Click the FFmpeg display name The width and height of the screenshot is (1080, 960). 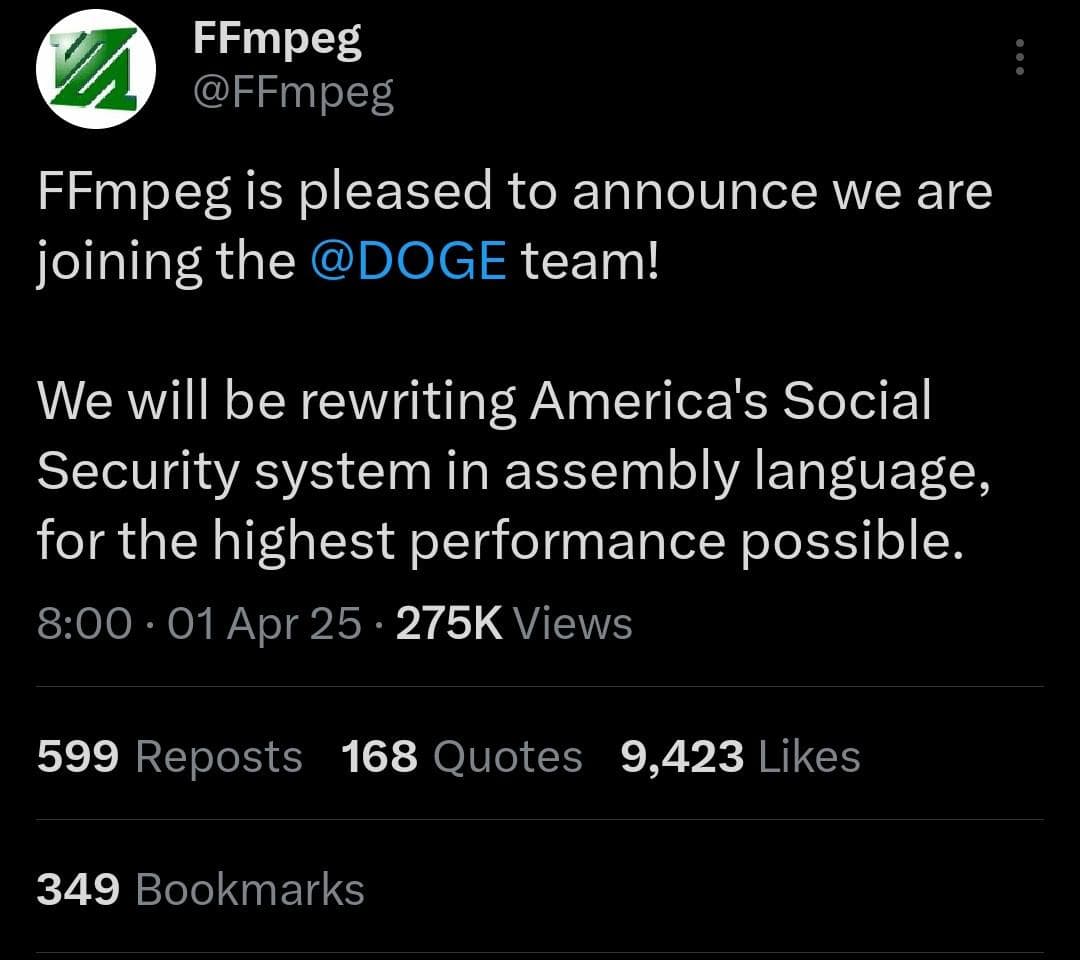pyautogui.click(x=277, y=40)
